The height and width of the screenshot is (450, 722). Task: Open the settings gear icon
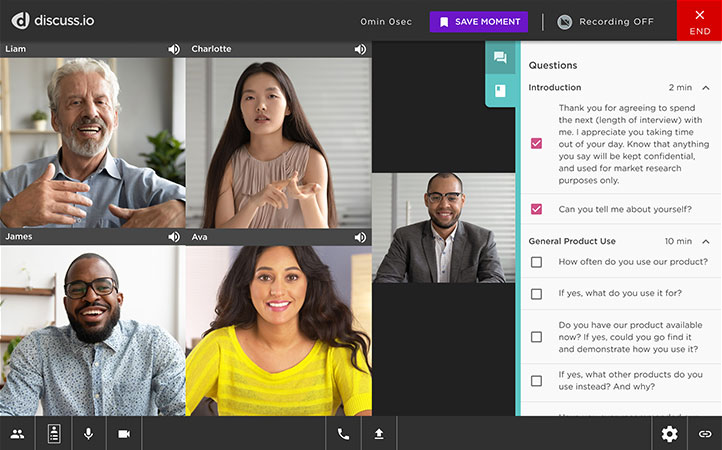coord(670,433)
